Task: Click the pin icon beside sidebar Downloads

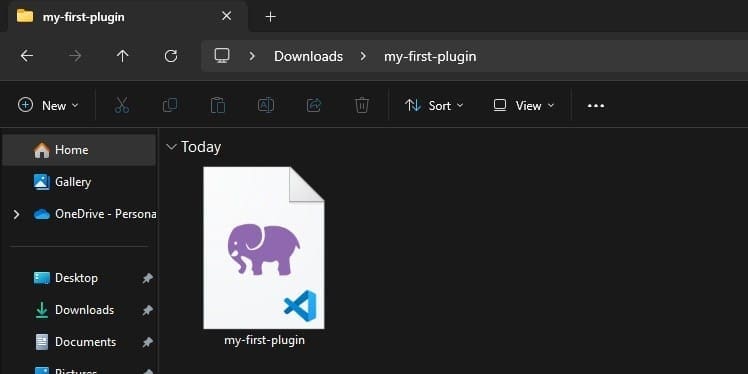Action: (148, 311)
